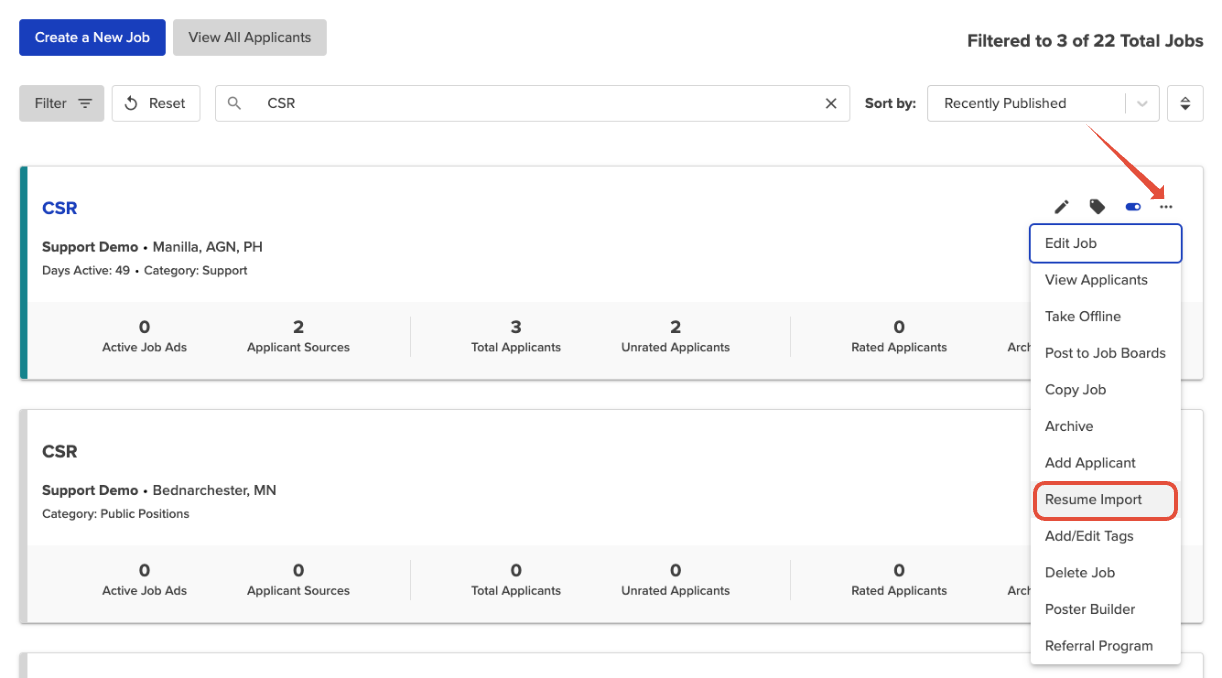The width and height of the screenshot is (1222, 678).
Task: Click 'Support Demo • Manilla, AGN, PH' text
Action: coord(152,247)
